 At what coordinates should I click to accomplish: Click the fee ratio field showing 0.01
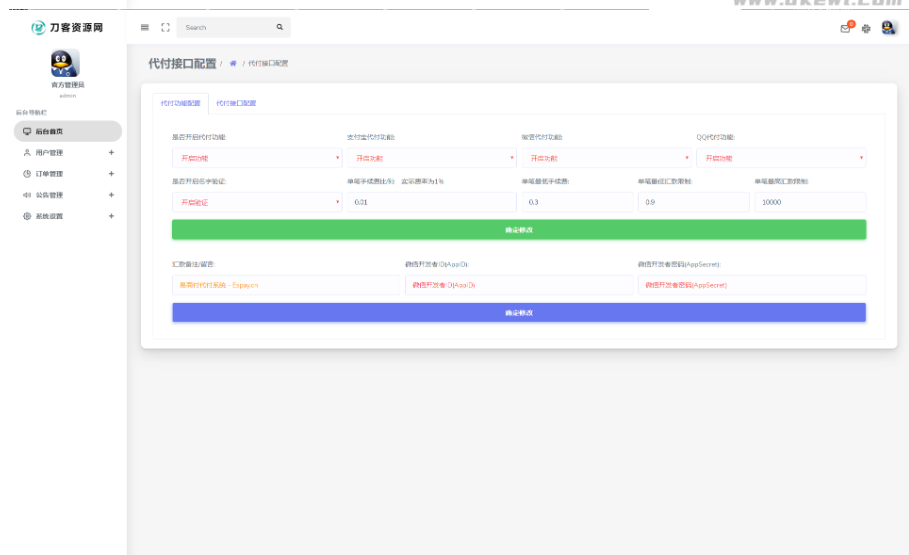click(431, 202)
